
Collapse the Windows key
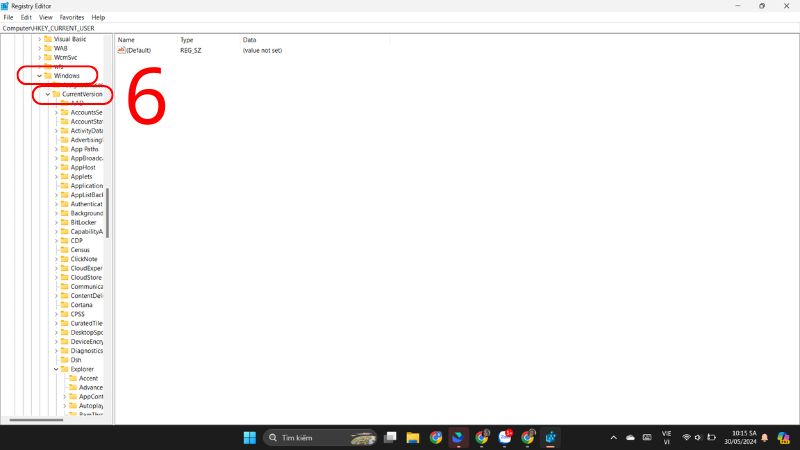(39, 76)
